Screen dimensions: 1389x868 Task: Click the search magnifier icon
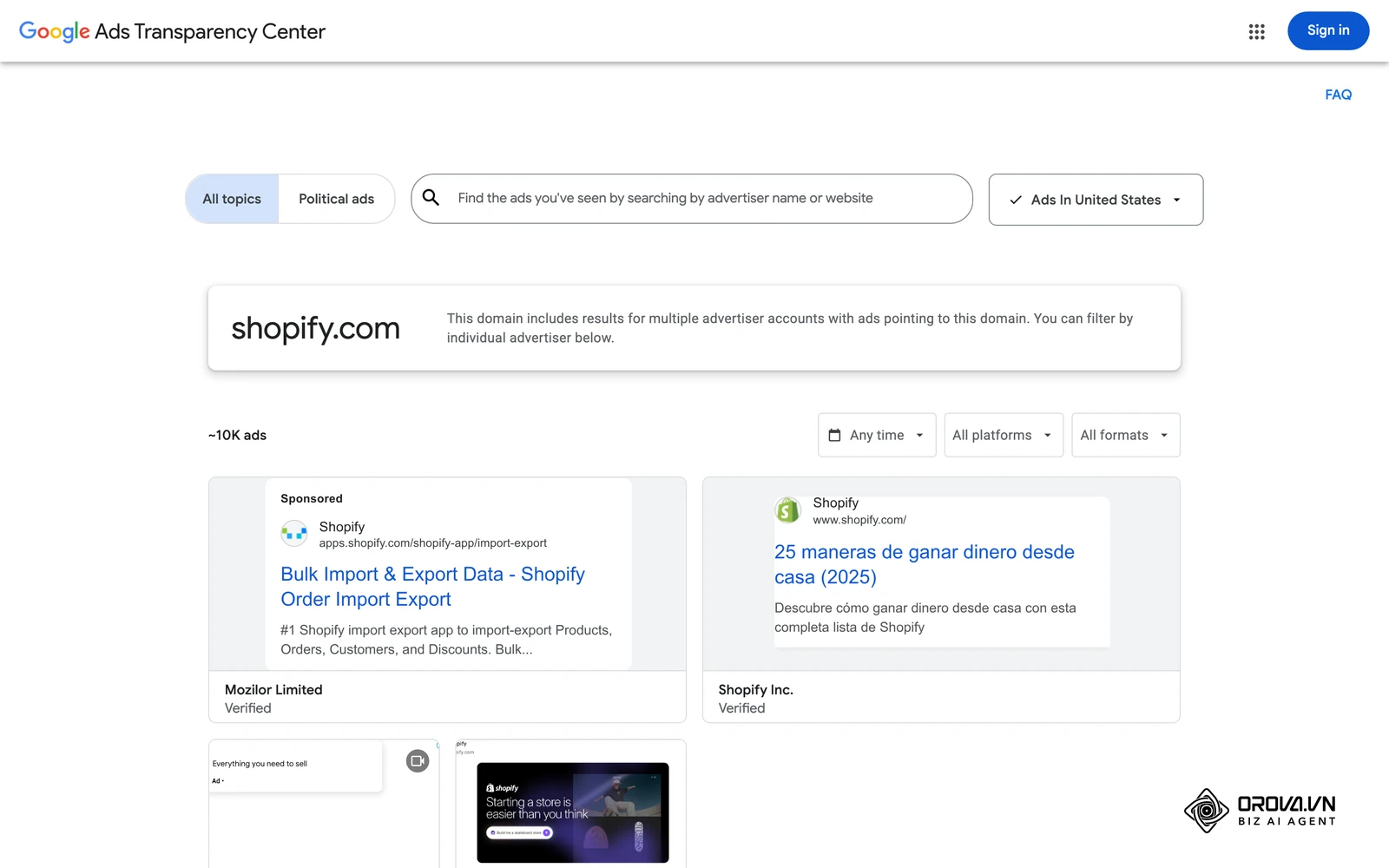431,198
